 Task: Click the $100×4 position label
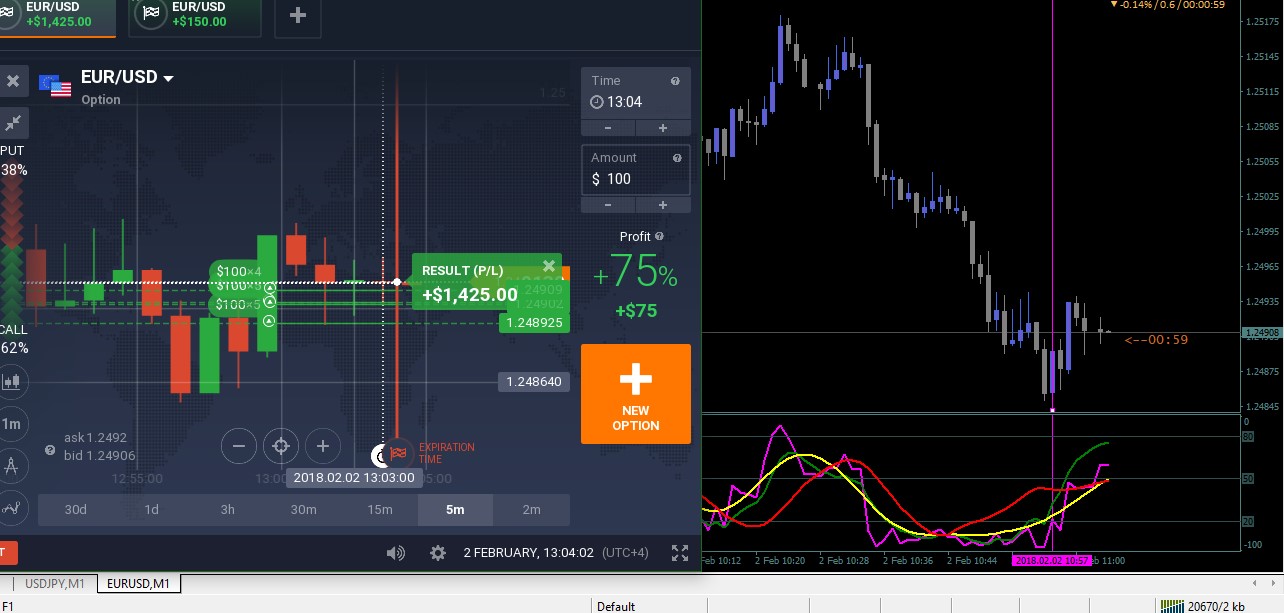pos(238,271)
